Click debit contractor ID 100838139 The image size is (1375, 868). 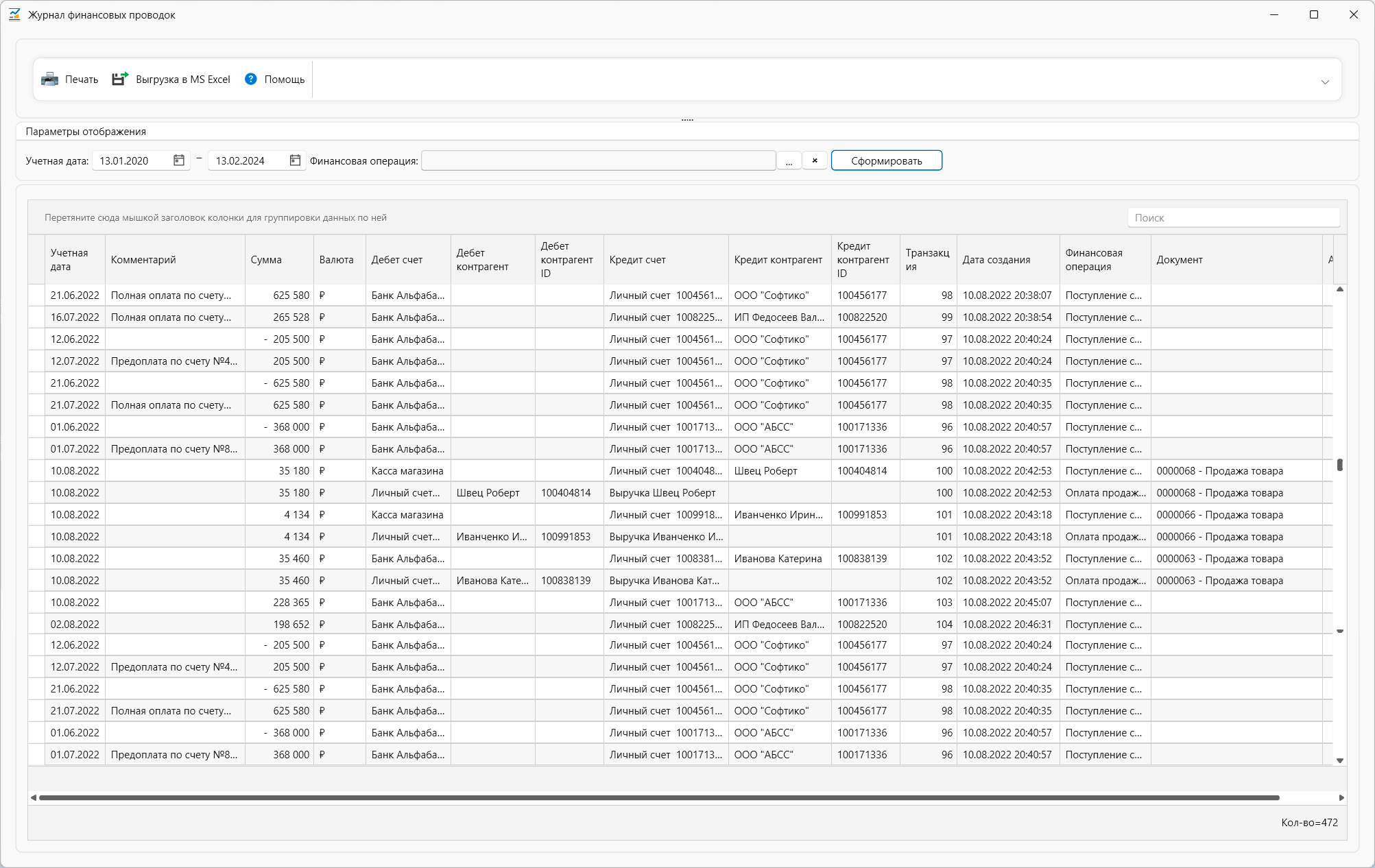pos(569,581)
